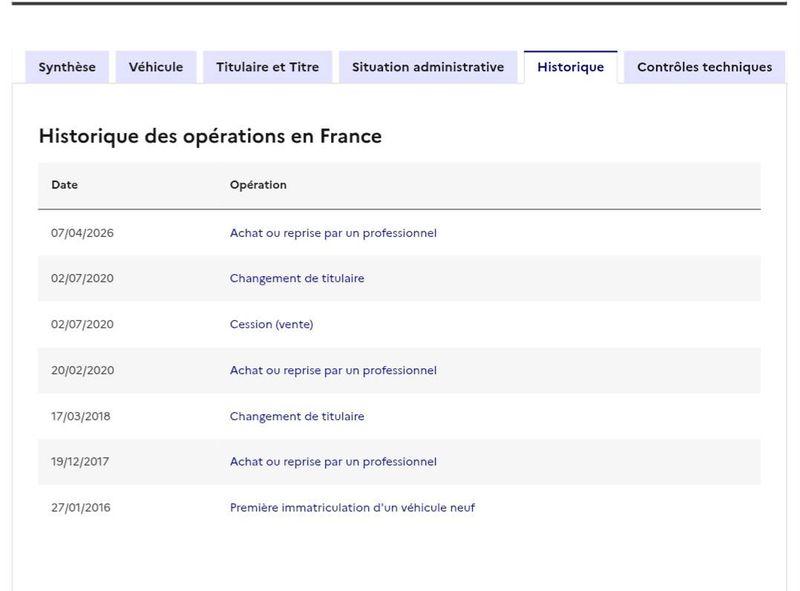Click the Opération column header
Image resolution: width=800 pixels, height=591 pixels.
click(x=258, y=185)
